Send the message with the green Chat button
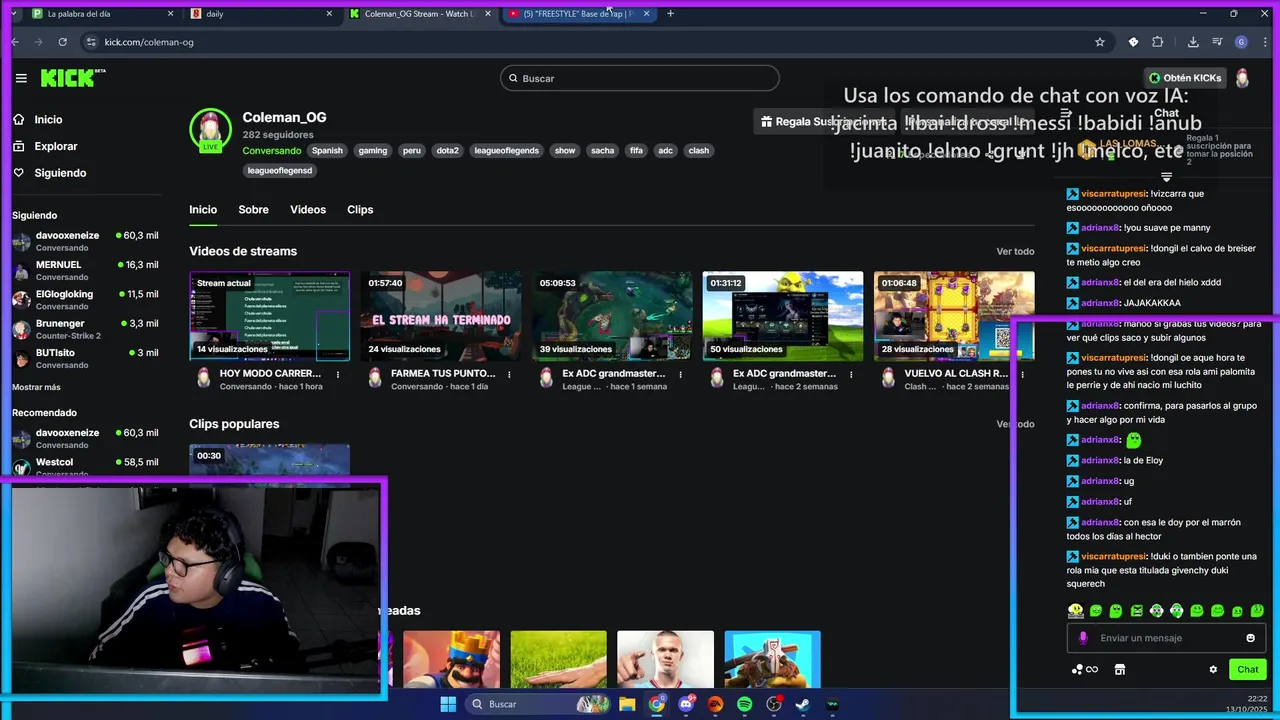Screen dimensions: 1280x720 tap(1247, 670)
